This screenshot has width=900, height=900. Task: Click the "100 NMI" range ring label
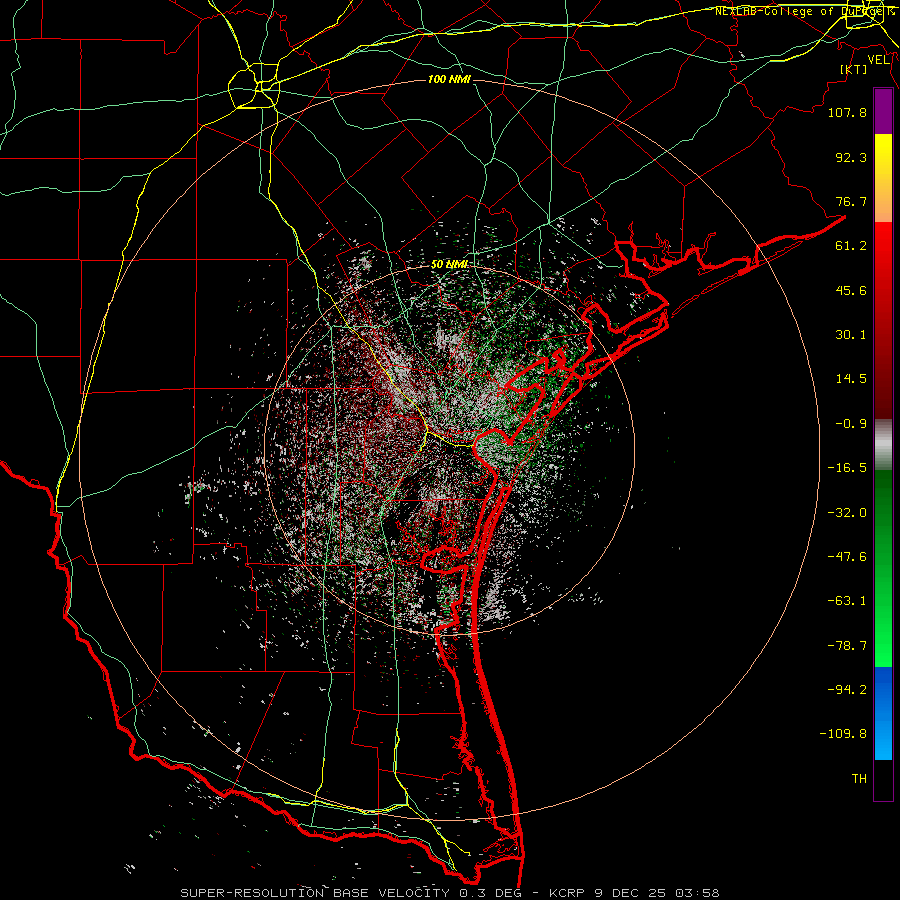[449, 79]
